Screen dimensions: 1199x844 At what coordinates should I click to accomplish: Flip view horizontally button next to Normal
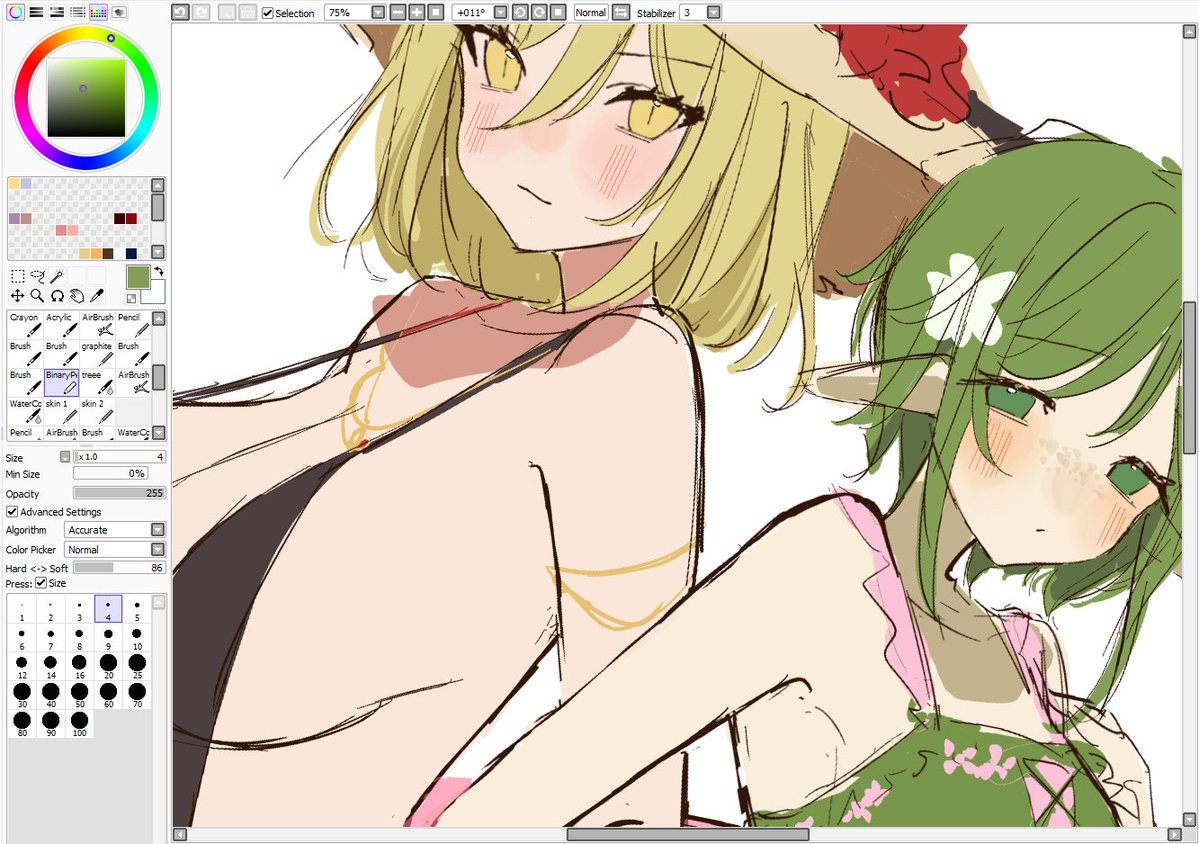[x=621, y=12]
